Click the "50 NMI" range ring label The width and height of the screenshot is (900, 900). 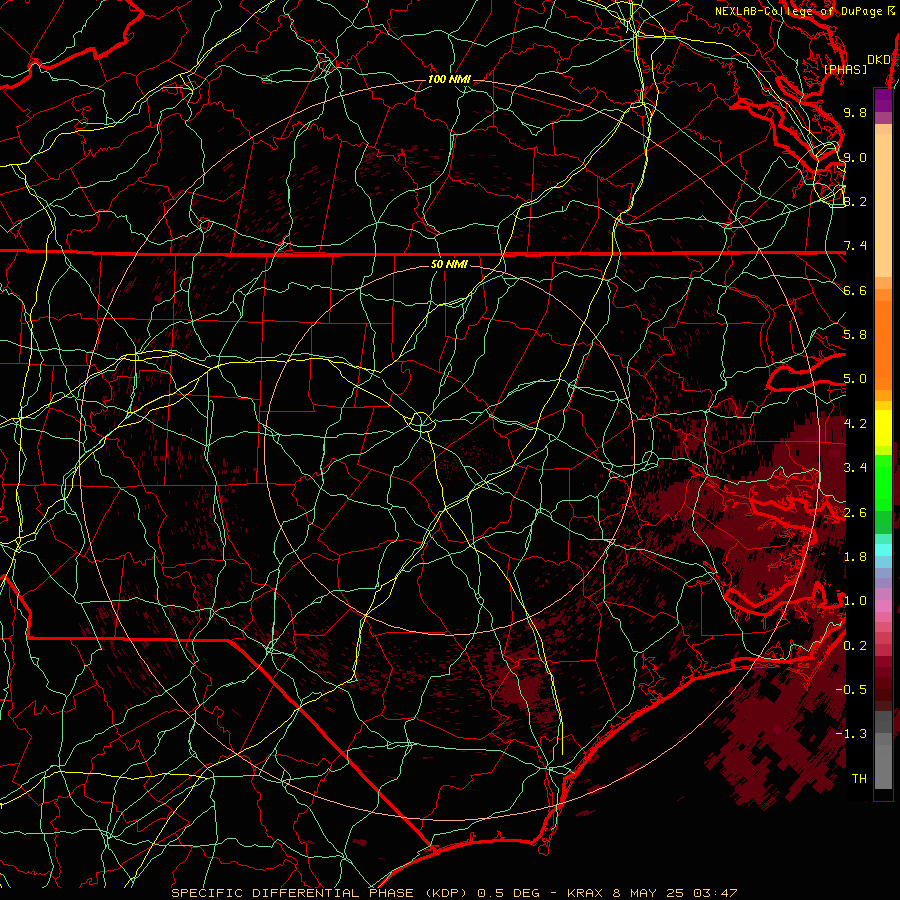click(449, 264)
